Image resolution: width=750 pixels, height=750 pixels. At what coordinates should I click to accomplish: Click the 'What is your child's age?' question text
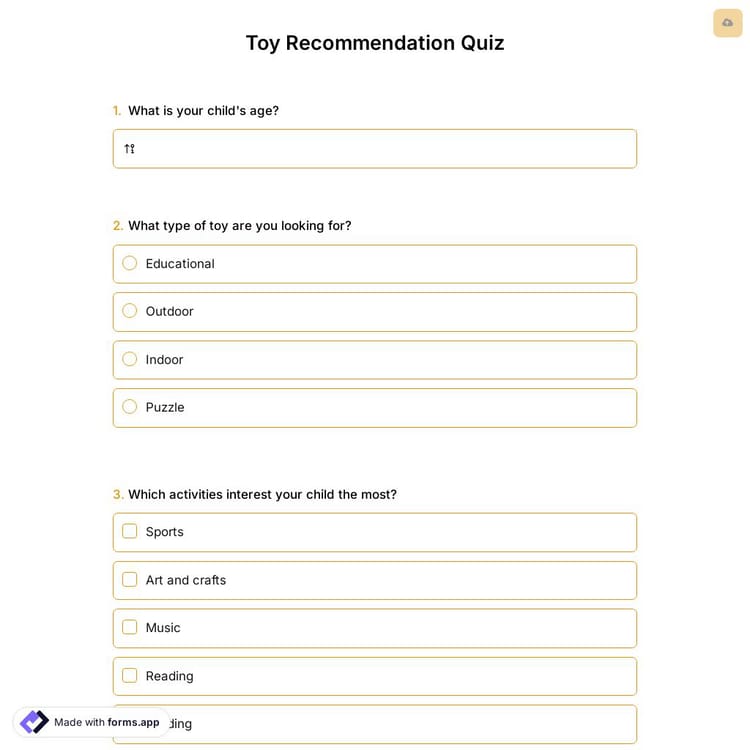(203, 111)
